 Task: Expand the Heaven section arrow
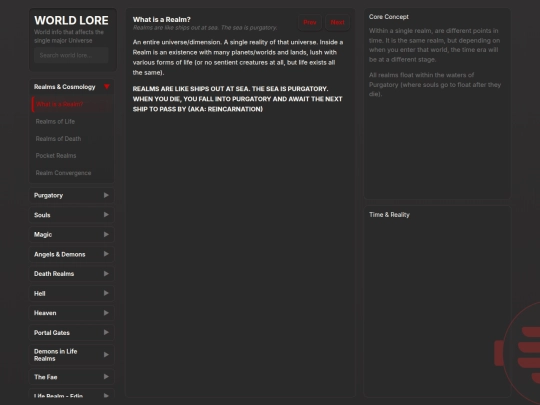pos(106,313)
